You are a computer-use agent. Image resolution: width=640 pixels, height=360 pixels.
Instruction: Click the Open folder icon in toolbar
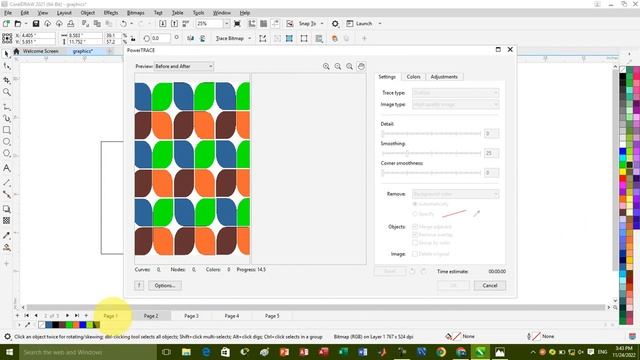point(18,24)
